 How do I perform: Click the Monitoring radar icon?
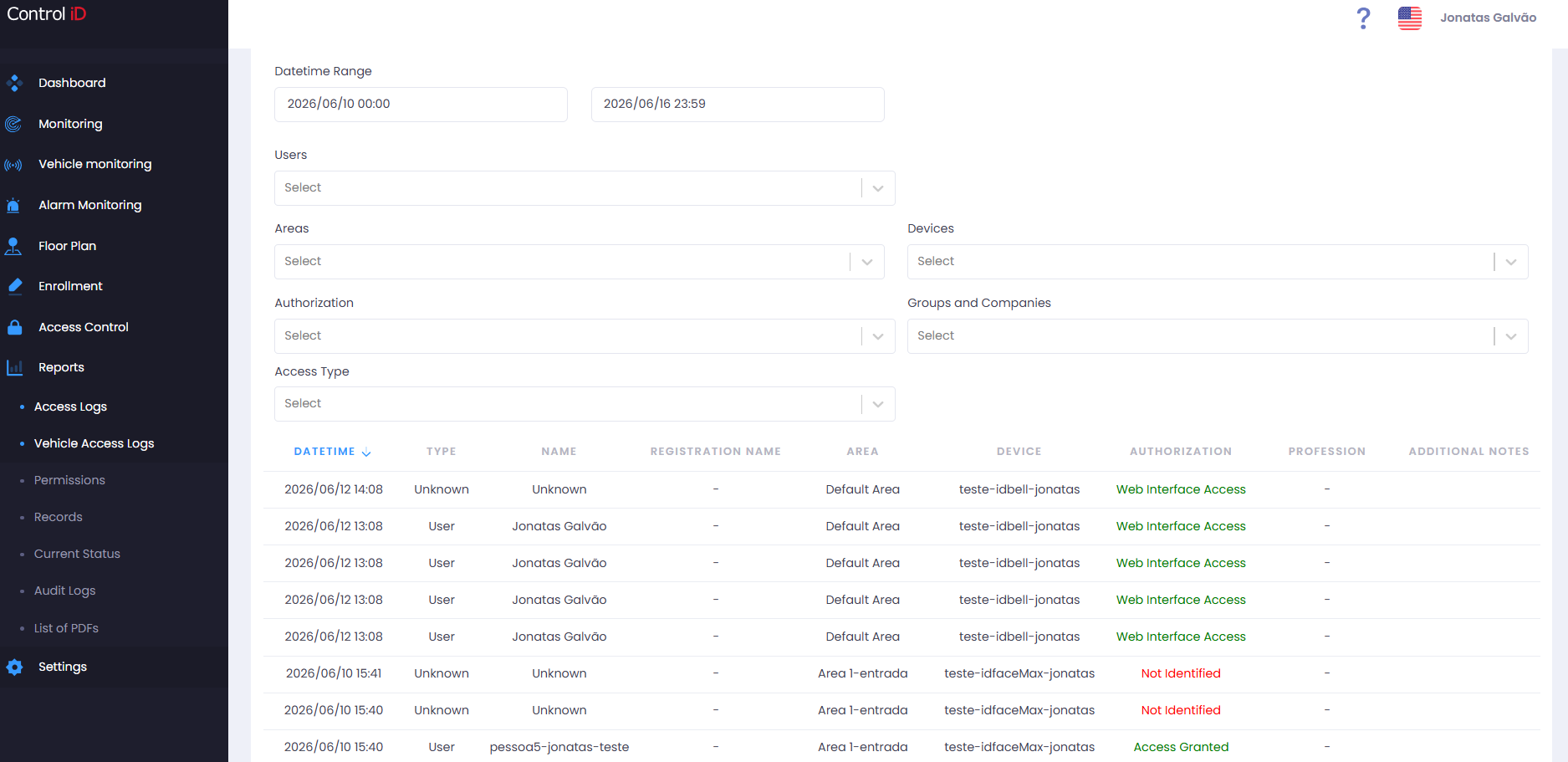click(x=13, y=124)
